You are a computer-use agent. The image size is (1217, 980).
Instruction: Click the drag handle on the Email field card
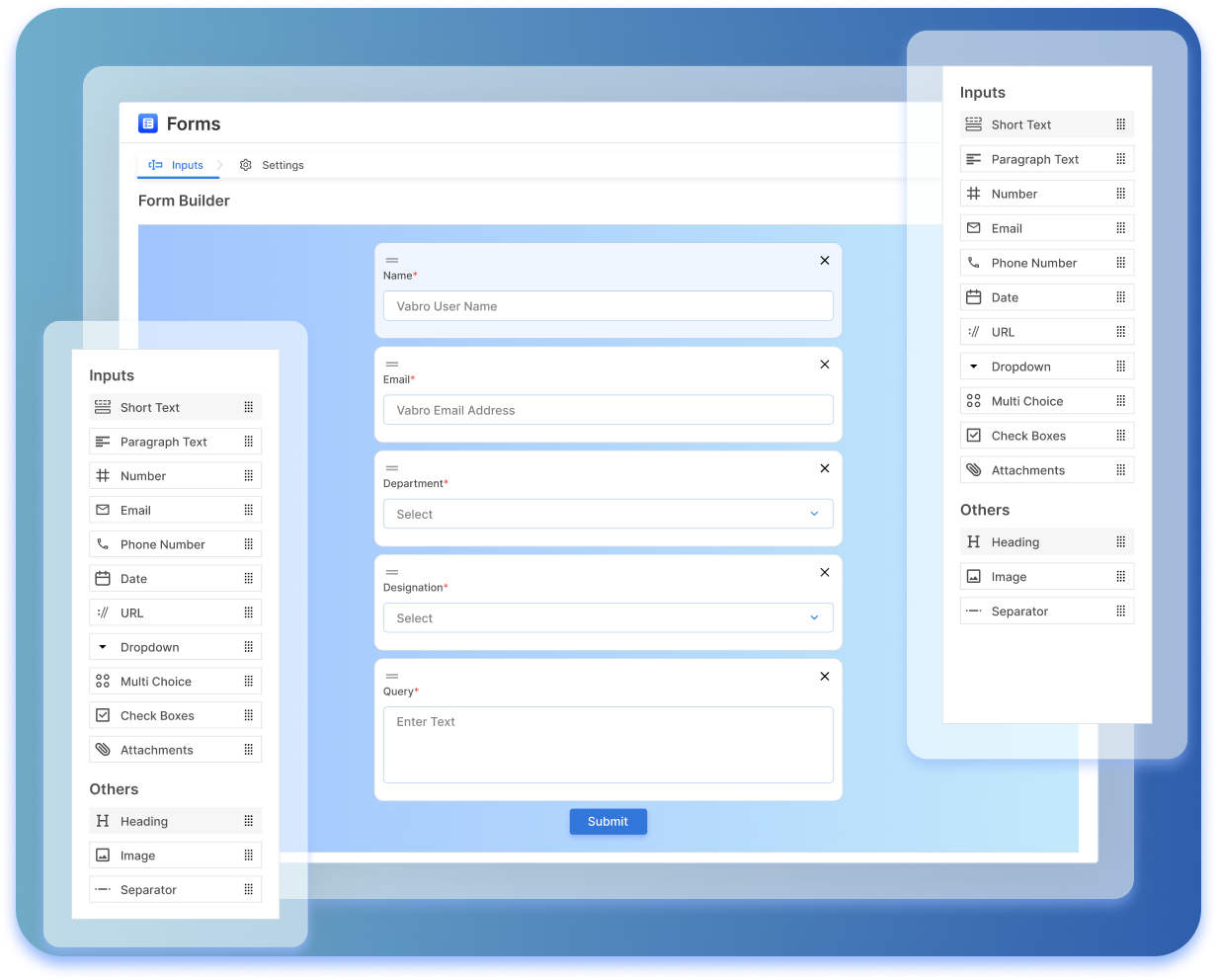(392, 365)
